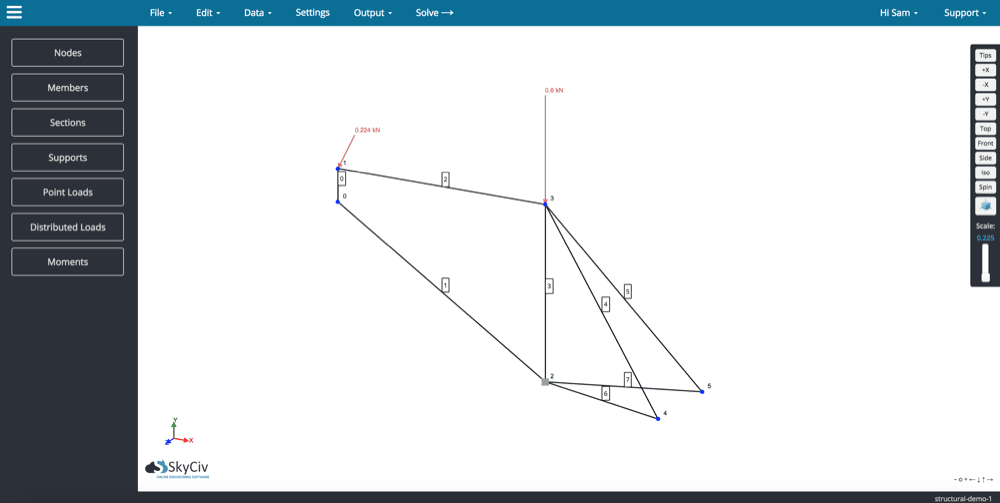Click the SkyCiv logo
Viewport: 1000px width, 503px height.
[x=177, y=468]
